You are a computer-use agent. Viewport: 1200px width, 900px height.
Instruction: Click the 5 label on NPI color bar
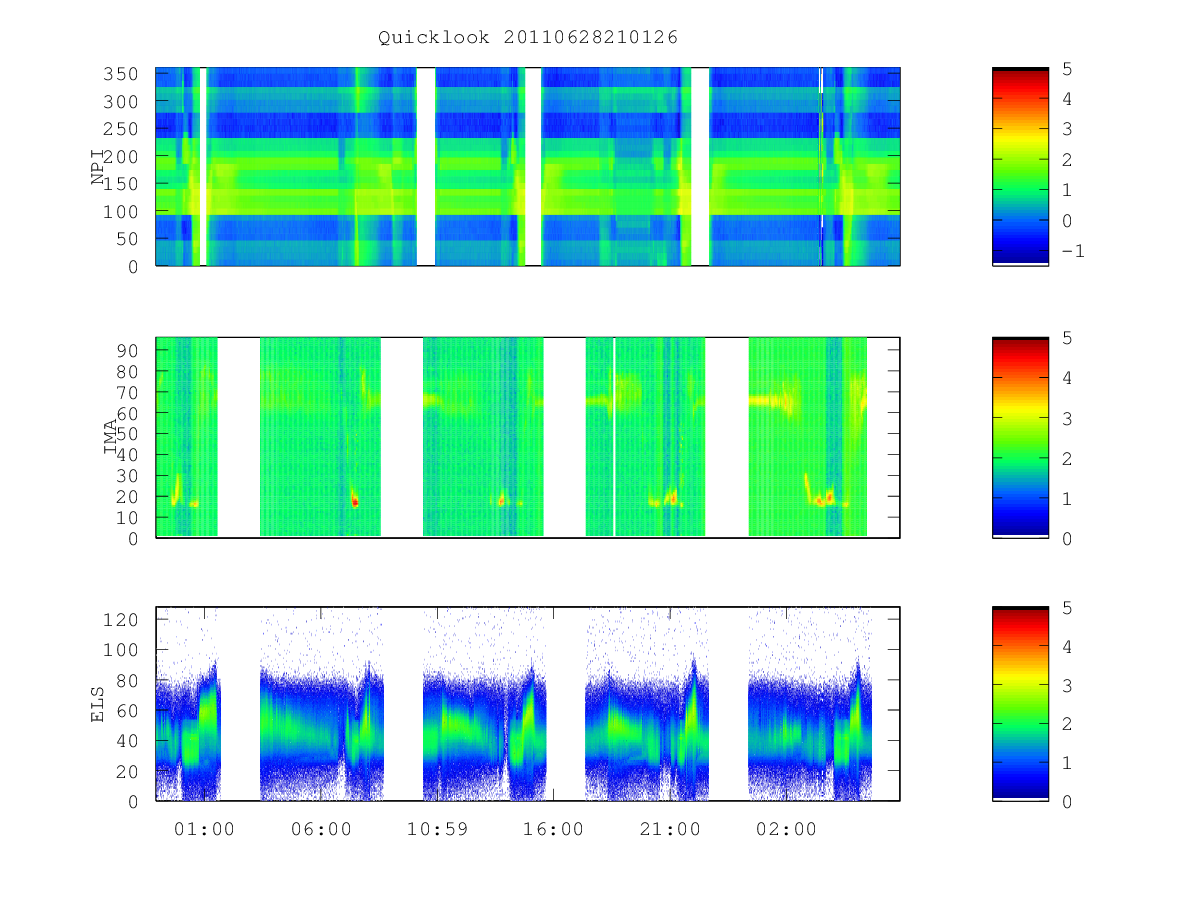tap(1068, 69)
